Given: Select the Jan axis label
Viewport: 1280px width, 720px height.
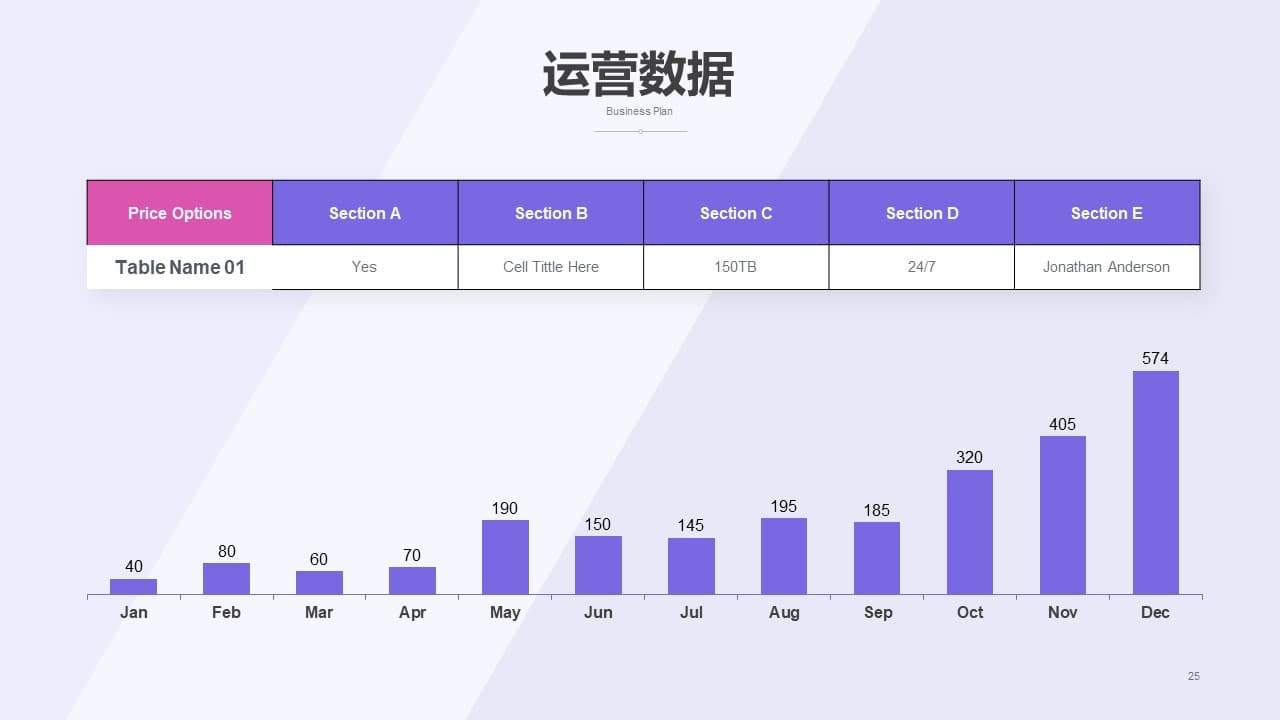Looking at the screenshot, I should [x=134, y=612].
